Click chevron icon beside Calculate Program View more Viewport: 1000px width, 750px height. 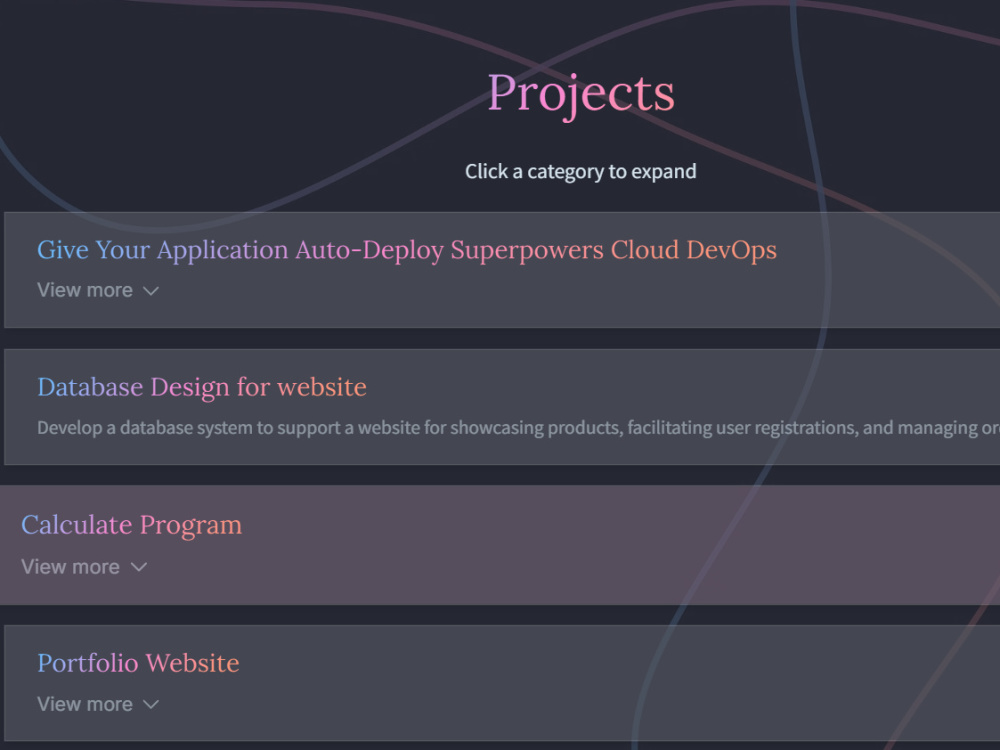point(139,567)
